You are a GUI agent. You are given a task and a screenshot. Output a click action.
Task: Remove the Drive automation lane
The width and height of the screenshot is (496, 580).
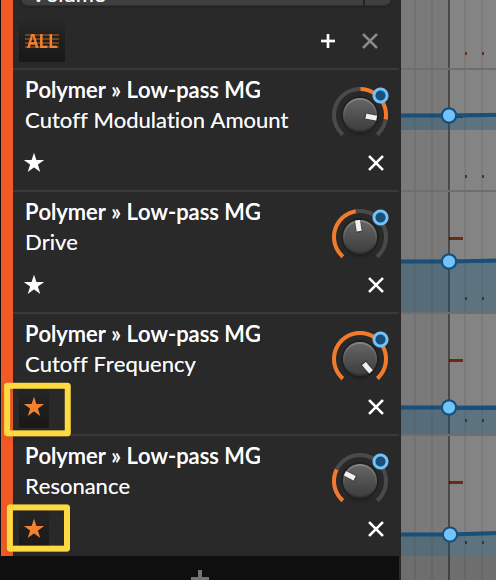[x=376, y=285]
